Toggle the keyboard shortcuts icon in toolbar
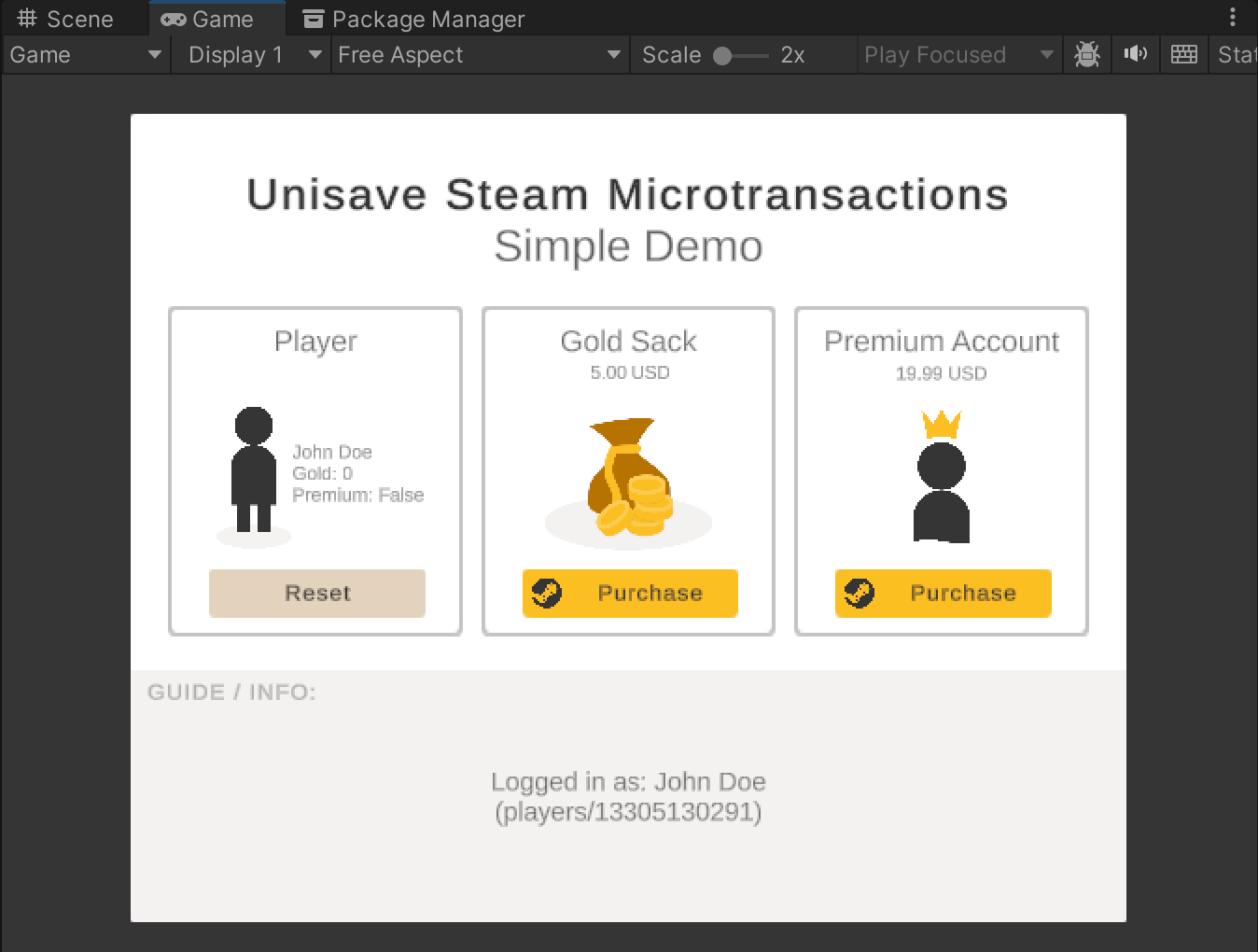1258x952 pixels. 1183,55
